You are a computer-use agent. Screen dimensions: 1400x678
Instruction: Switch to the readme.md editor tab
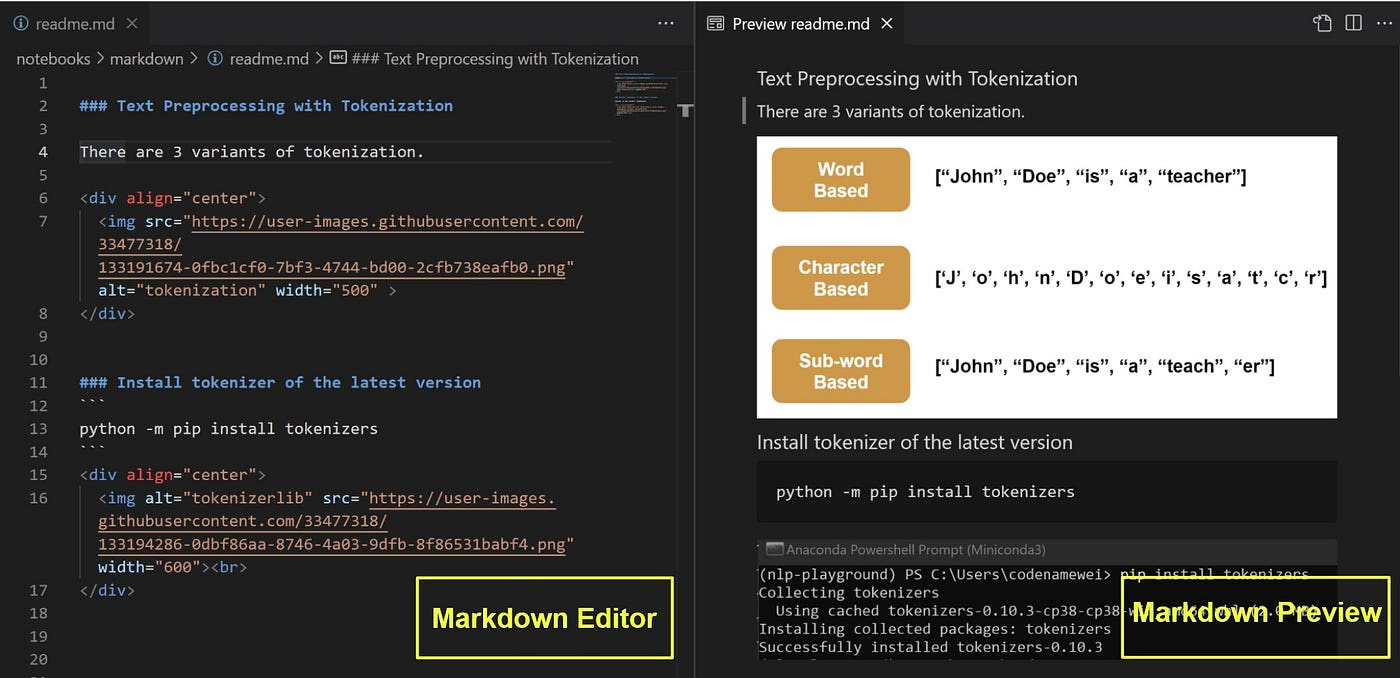point(75,23)
